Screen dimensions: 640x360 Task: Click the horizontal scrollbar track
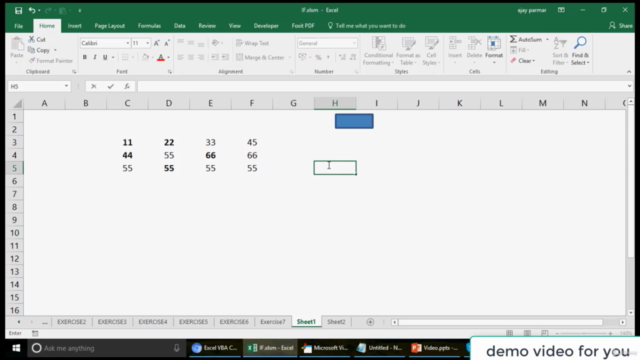point(501,322)
